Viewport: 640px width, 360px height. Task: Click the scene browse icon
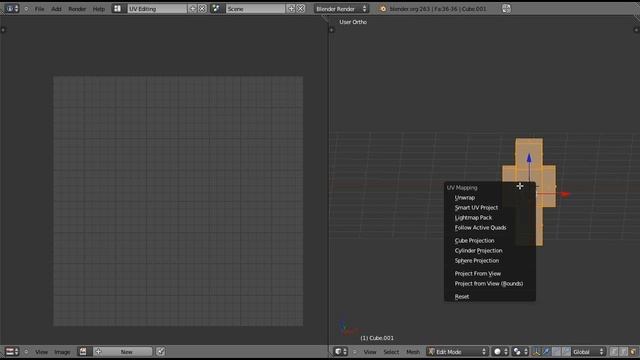217,9
